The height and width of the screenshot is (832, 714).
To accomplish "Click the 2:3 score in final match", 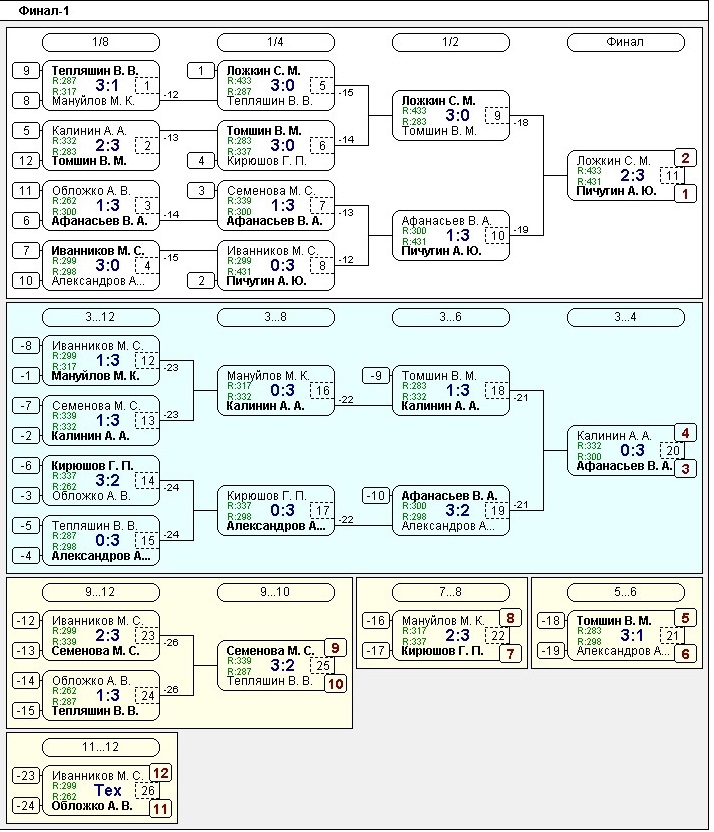I will (630, 175).
